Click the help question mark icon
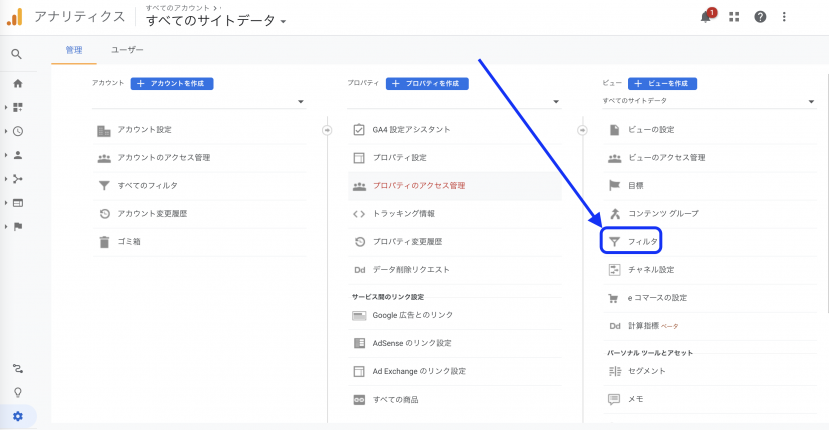This screenshot has height=430, width=829. point(760,17)
